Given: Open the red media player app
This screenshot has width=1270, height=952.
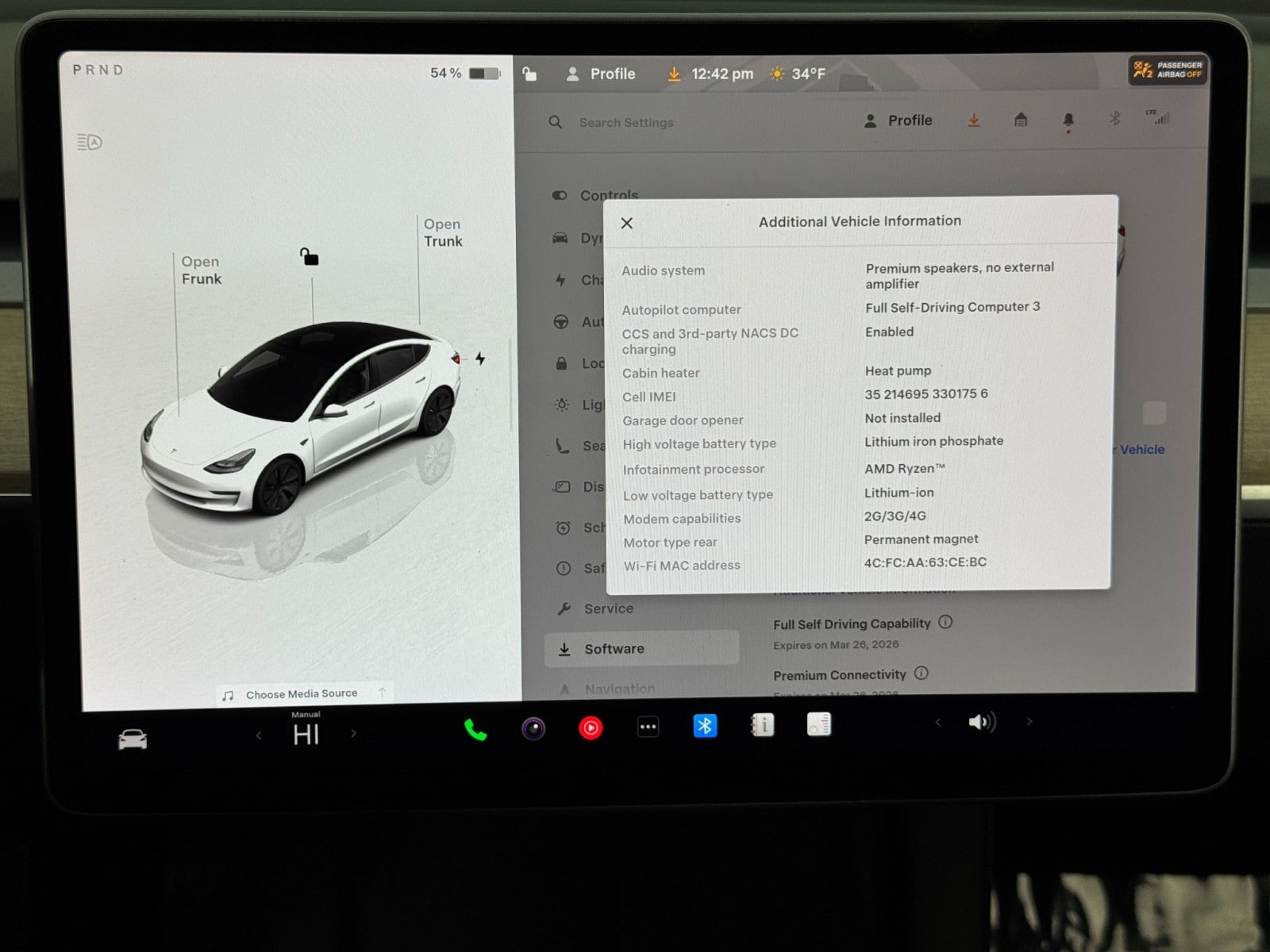Looking at the screenshot, I should tap(591, 727).
